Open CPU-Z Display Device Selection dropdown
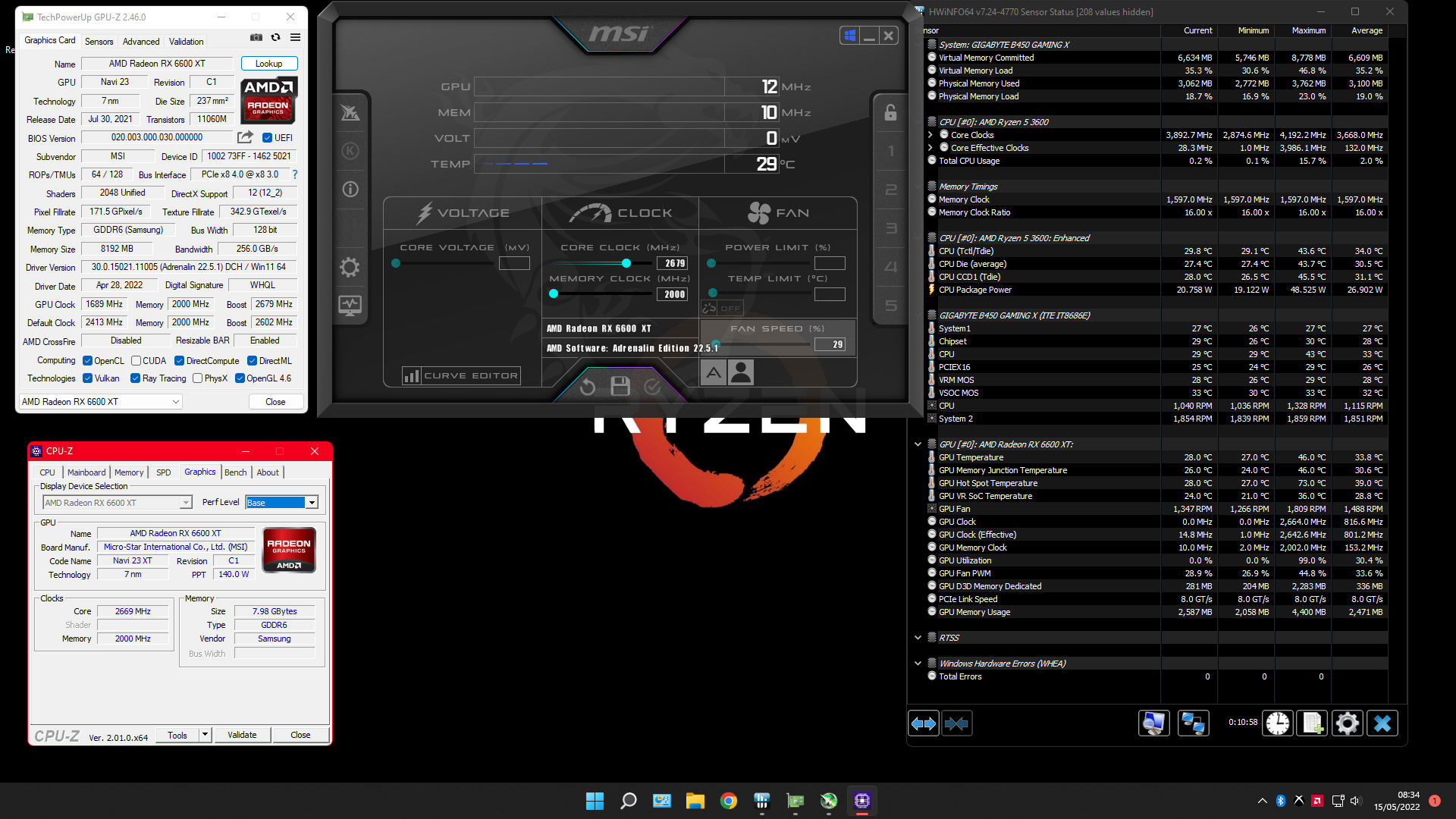Screen dimensions: 1456x819 (x=118, y=503)
